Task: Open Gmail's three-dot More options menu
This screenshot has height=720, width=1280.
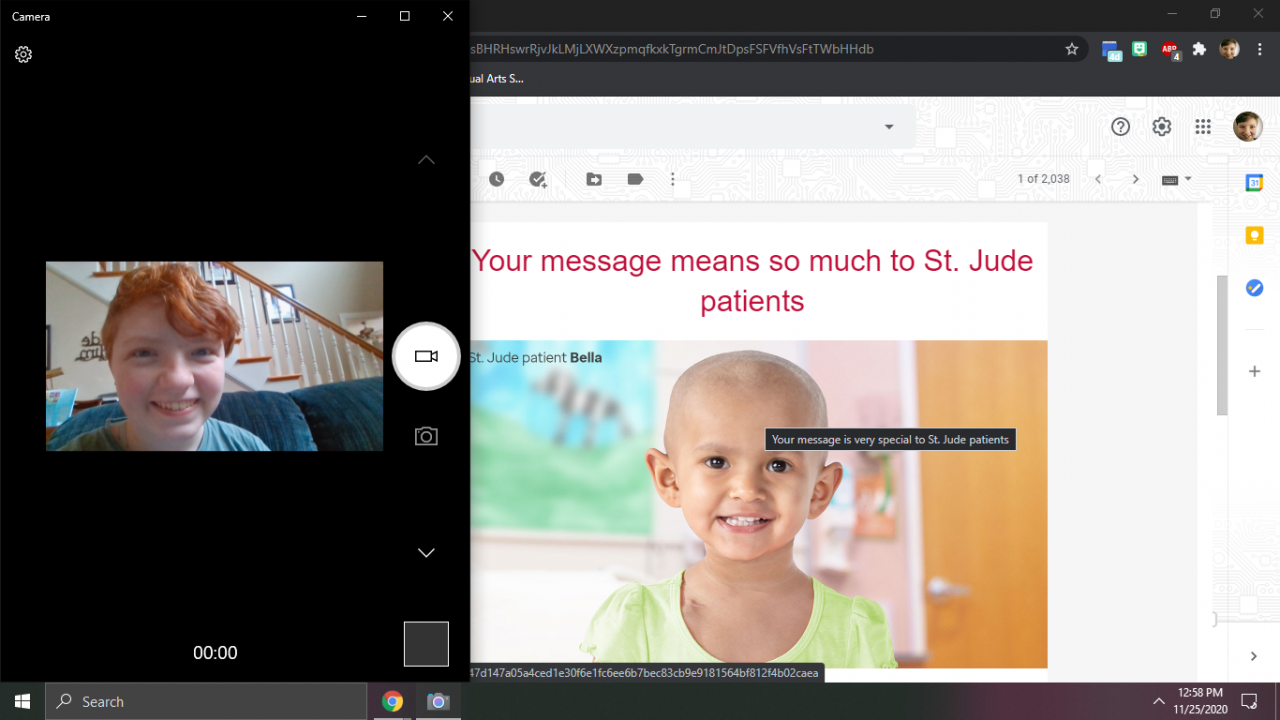Action: (x=673, y=179)
